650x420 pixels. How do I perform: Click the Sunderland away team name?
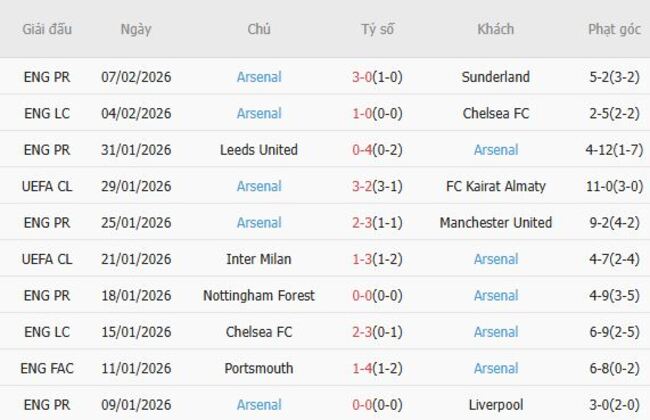tap(496, 77)
